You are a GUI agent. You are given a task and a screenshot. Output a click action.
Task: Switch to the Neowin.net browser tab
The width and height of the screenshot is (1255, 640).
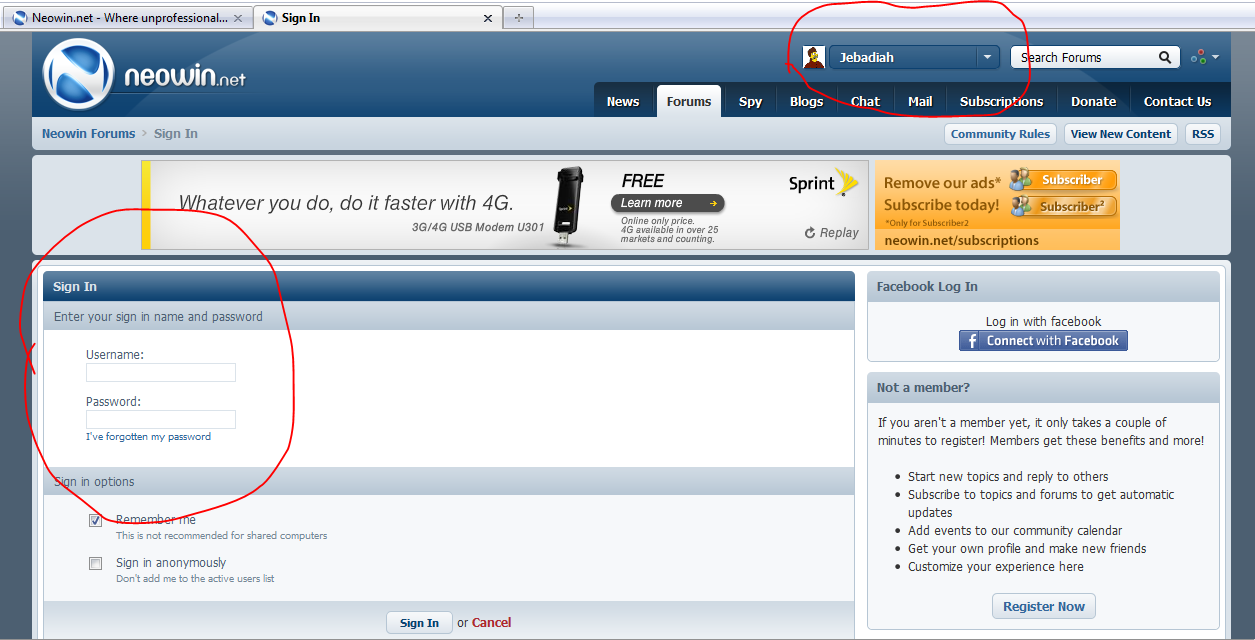tap(128, 18)
